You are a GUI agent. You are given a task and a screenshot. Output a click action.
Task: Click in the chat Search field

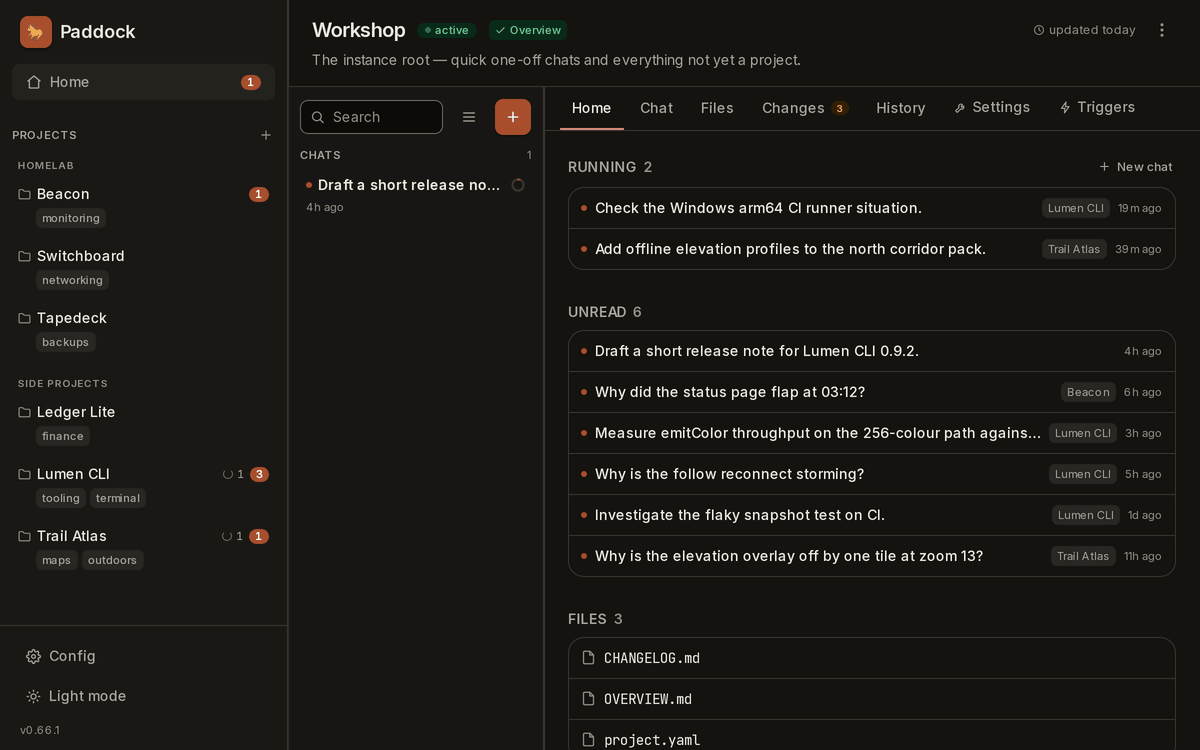click(371, 117)
